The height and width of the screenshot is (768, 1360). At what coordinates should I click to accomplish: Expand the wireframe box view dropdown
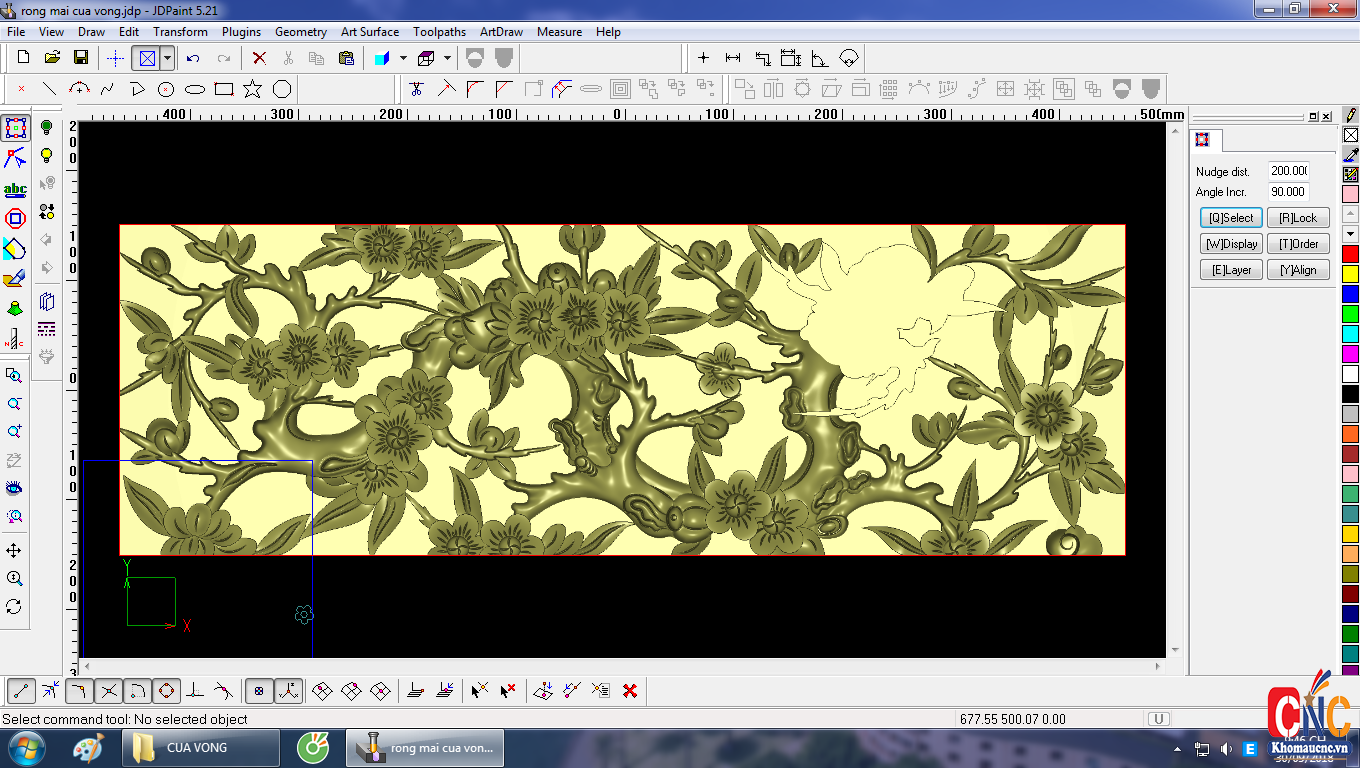447,58
